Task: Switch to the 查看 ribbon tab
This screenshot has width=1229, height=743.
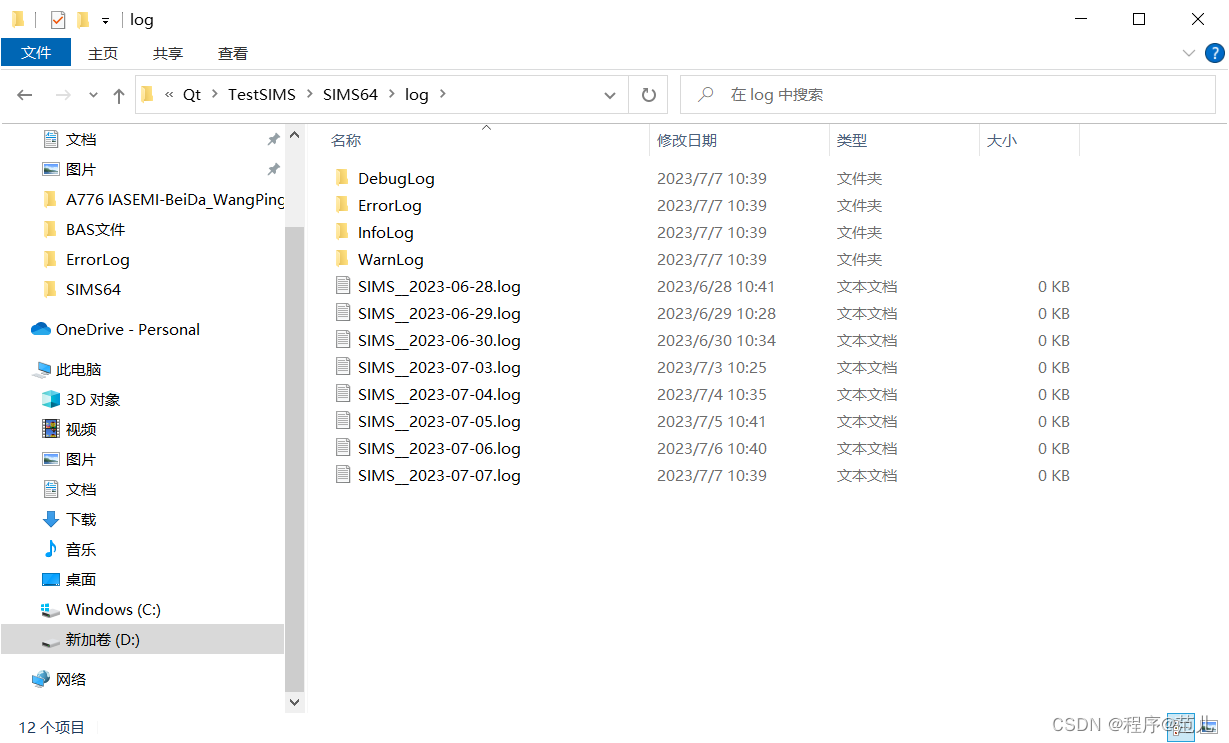Action: (232, 53)
